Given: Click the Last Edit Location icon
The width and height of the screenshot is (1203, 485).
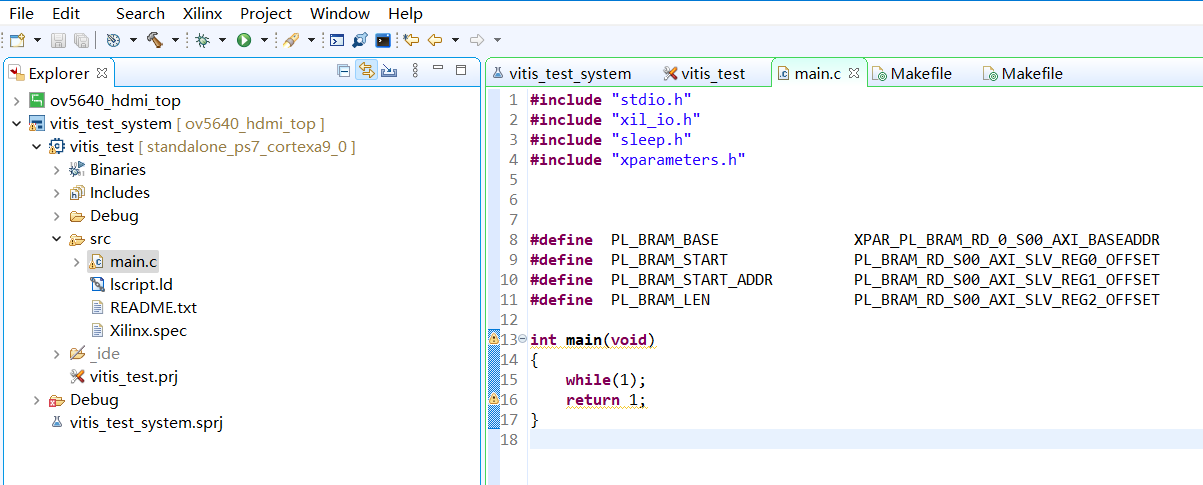Looking at the screenshot, I should (411, 40).
